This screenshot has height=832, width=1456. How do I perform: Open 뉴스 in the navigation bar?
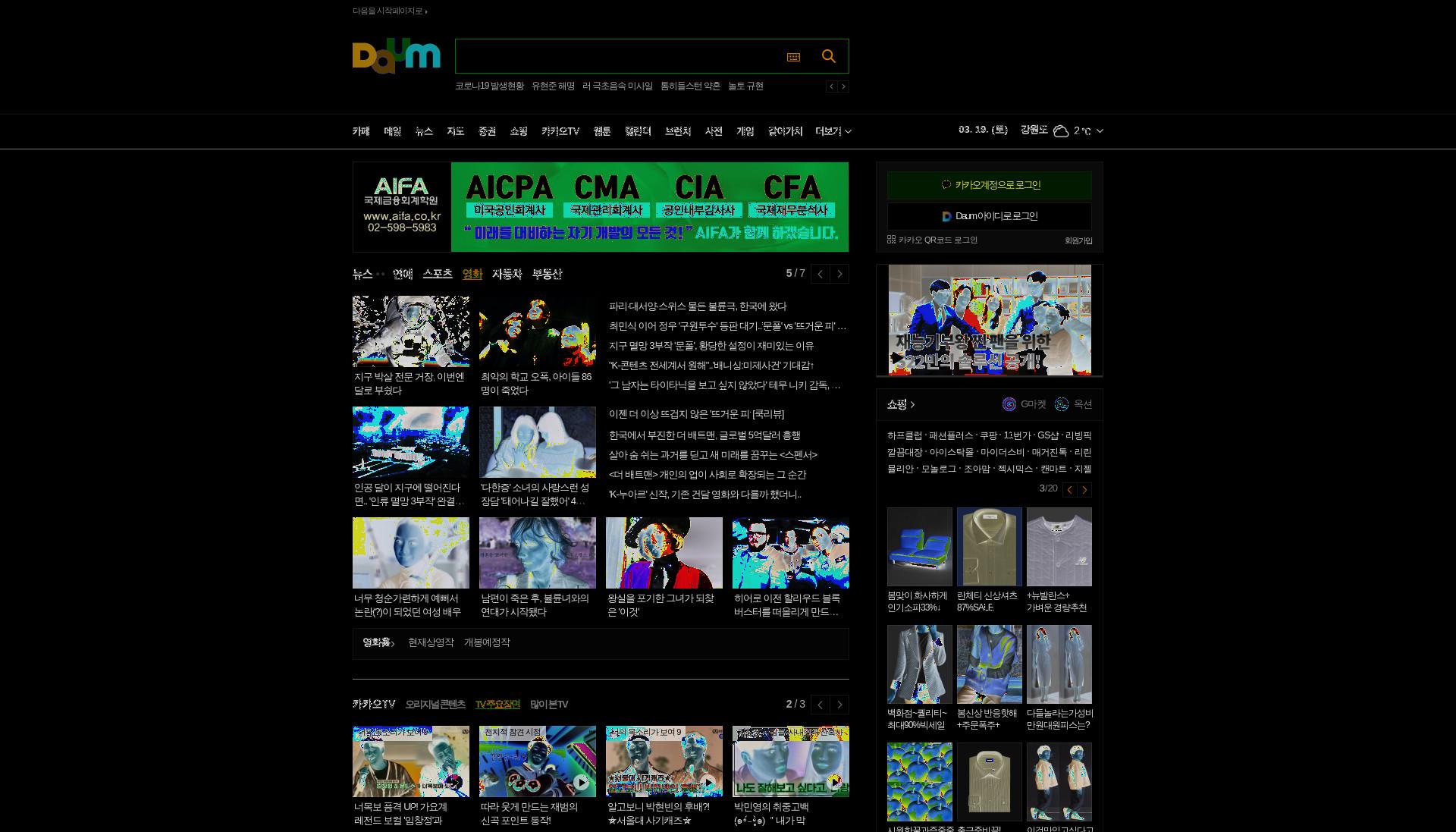pos(424,131)
